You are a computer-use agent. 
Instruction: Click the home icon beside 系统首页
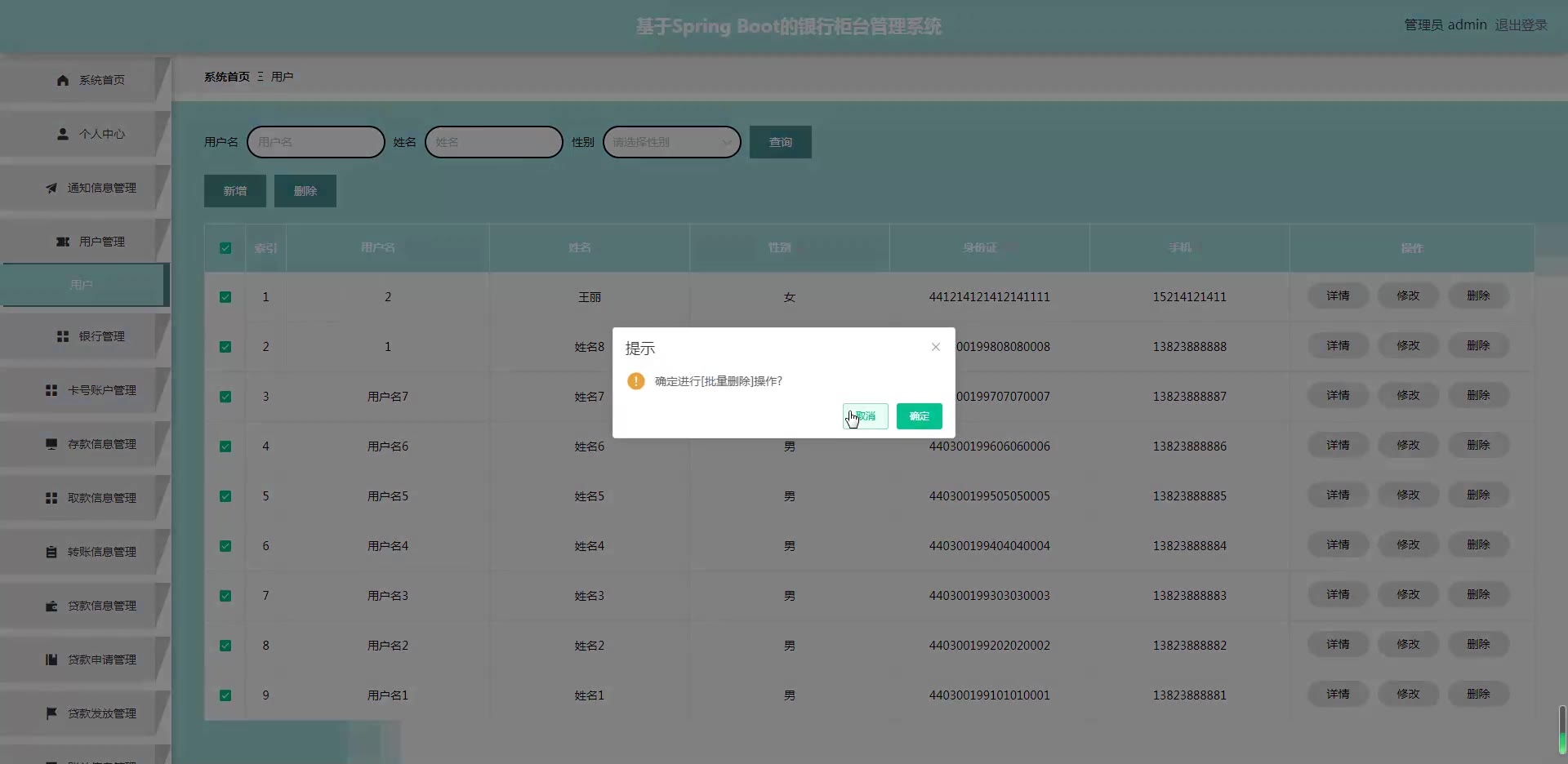click(x=63, y=80)
